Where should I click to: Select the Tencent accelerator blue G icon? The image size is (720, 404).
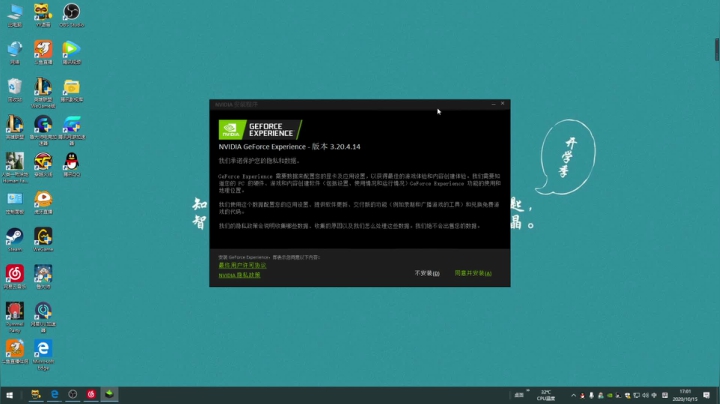coord(72,130)
